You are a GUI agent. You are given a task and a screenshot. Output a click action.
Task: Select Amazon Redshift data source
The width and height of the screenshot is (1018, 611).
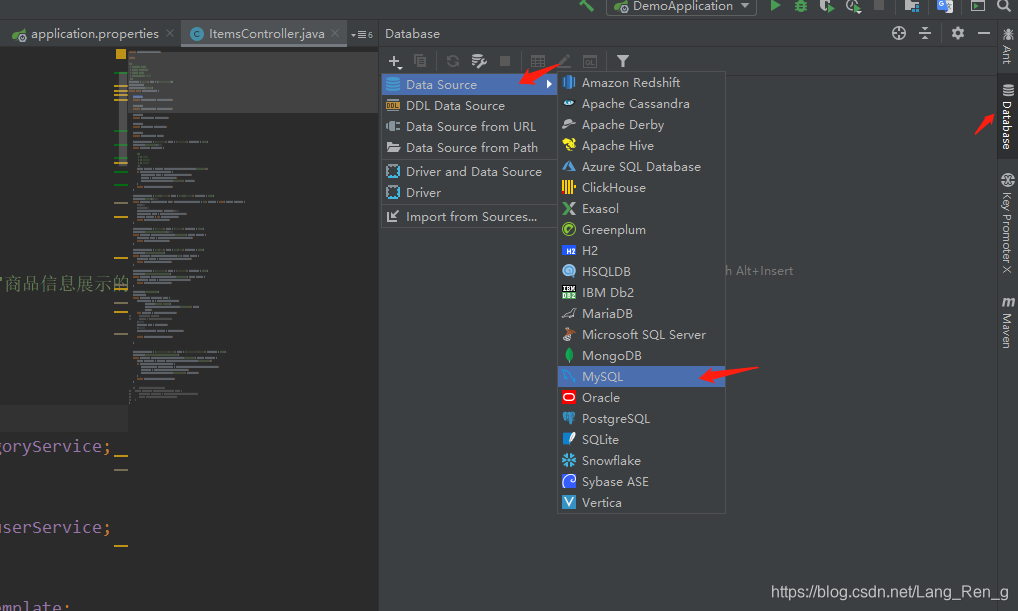coord(641,82)
